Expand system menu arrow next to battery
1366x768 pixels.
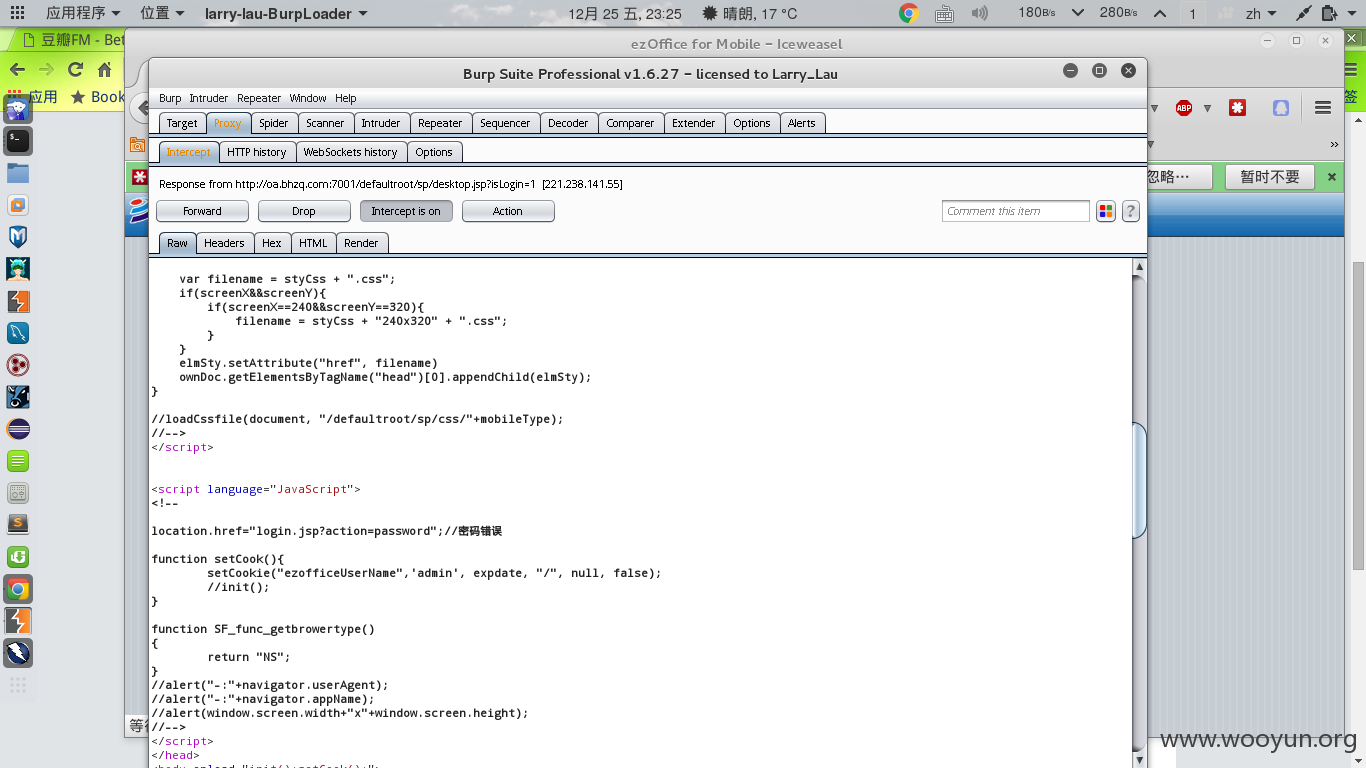[1352, 14]
